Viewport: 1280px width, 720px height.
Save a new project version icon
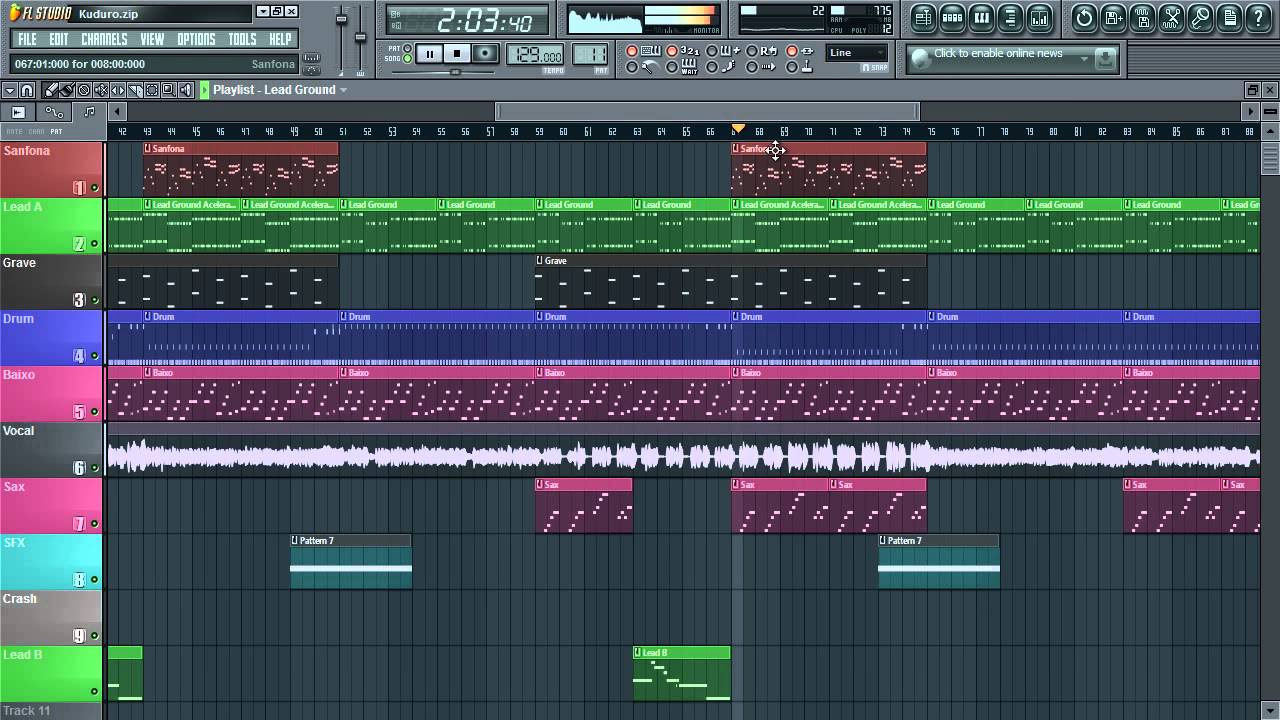click(1113, 17)
